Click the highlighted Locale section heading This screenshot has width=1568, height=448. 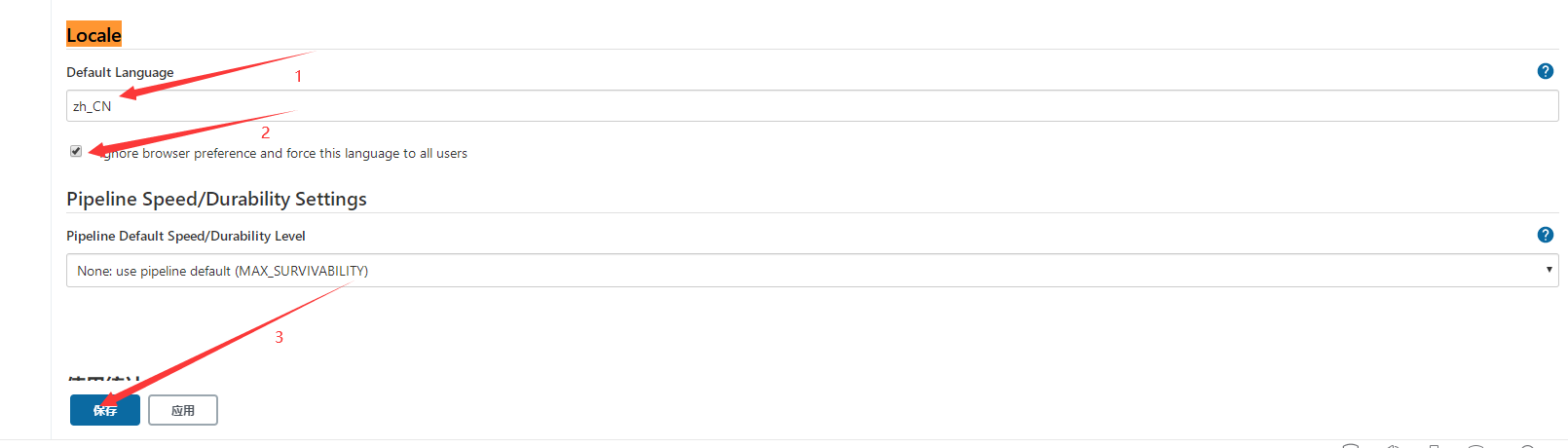pyautogui.click(x=93, y=35)
